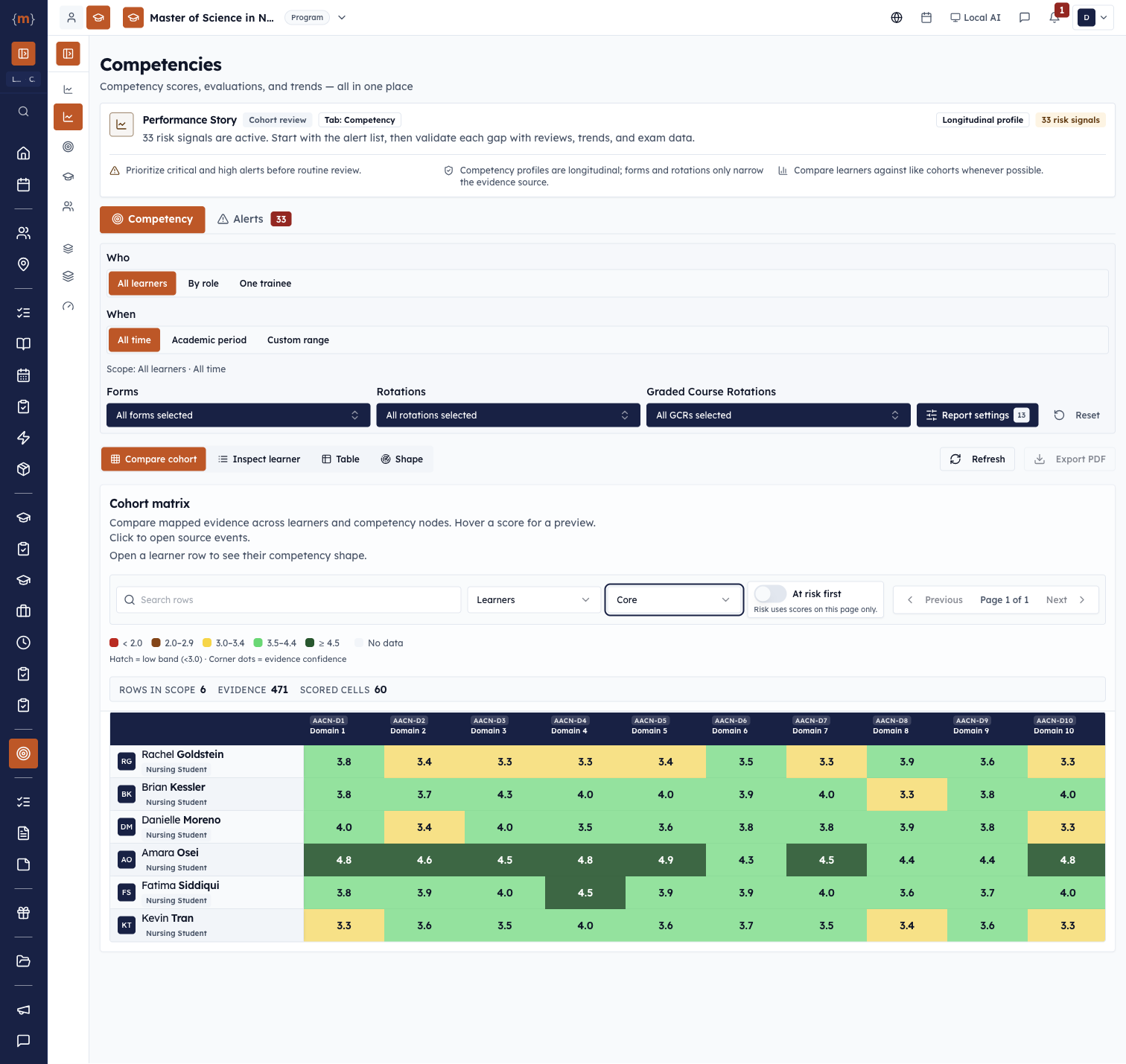Open the folder icon in sidebar
Screen dimensions: 1126x1064
pos(24,961)
